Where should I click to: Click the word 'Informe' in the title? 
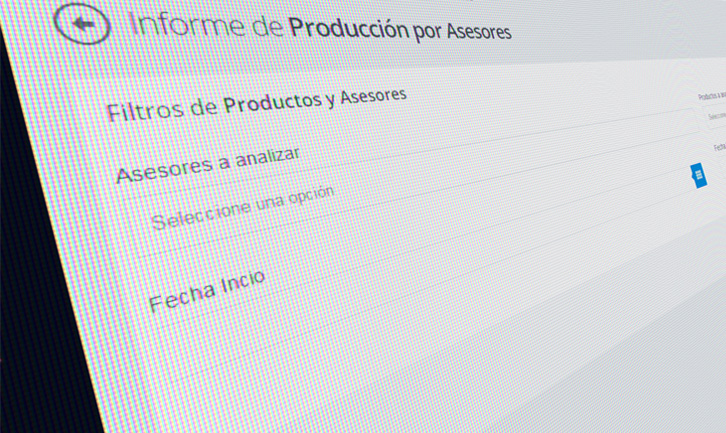(188, 24)
